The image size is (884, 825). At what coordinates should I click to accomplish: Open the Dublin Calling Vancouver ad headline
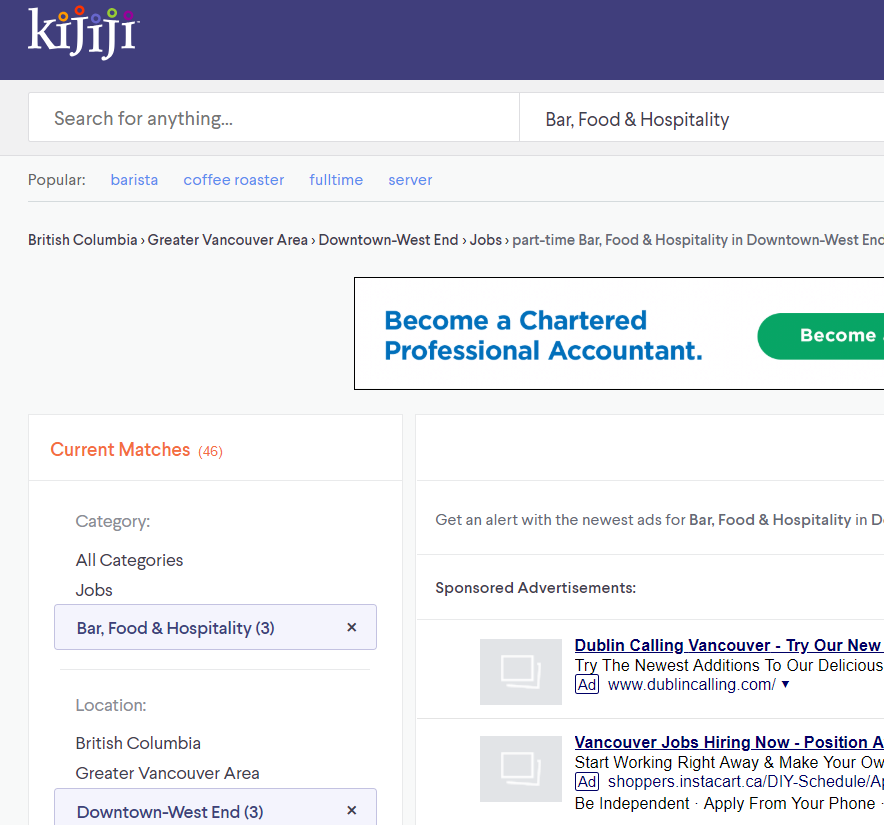point(729,645)
